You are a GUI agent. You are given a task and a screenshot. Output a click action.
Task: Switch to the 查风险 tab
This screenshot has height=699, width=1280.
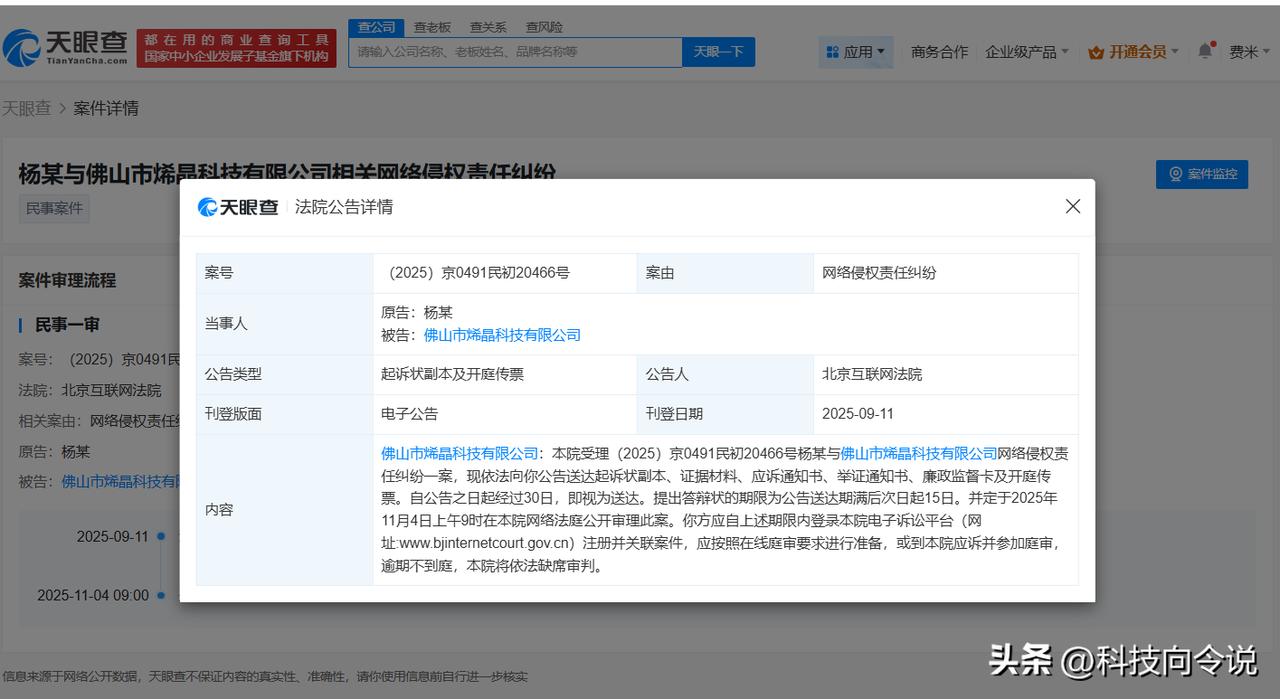tap(544, 28)
